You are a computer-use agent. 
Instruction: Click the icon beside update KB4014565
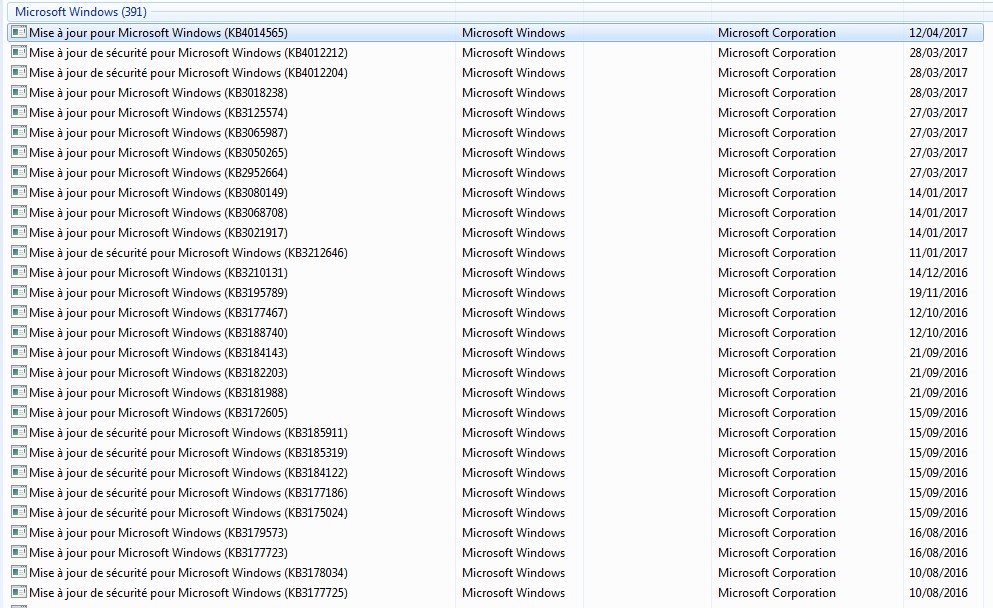(x=21, y=32)
